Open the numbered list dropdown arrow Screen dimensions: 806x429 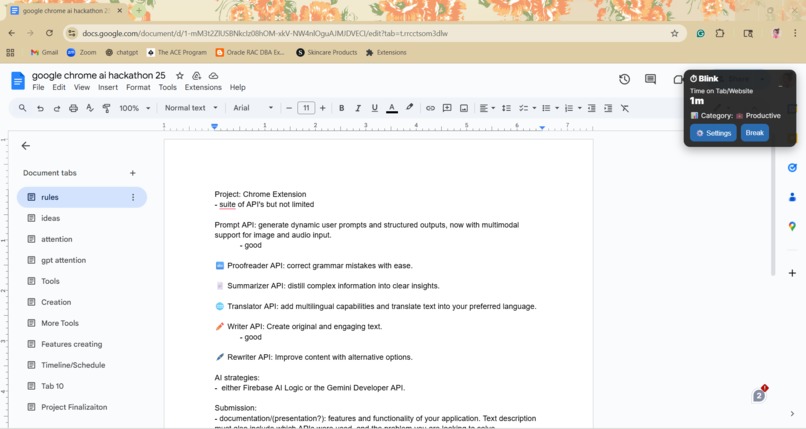tap(579, 108)
